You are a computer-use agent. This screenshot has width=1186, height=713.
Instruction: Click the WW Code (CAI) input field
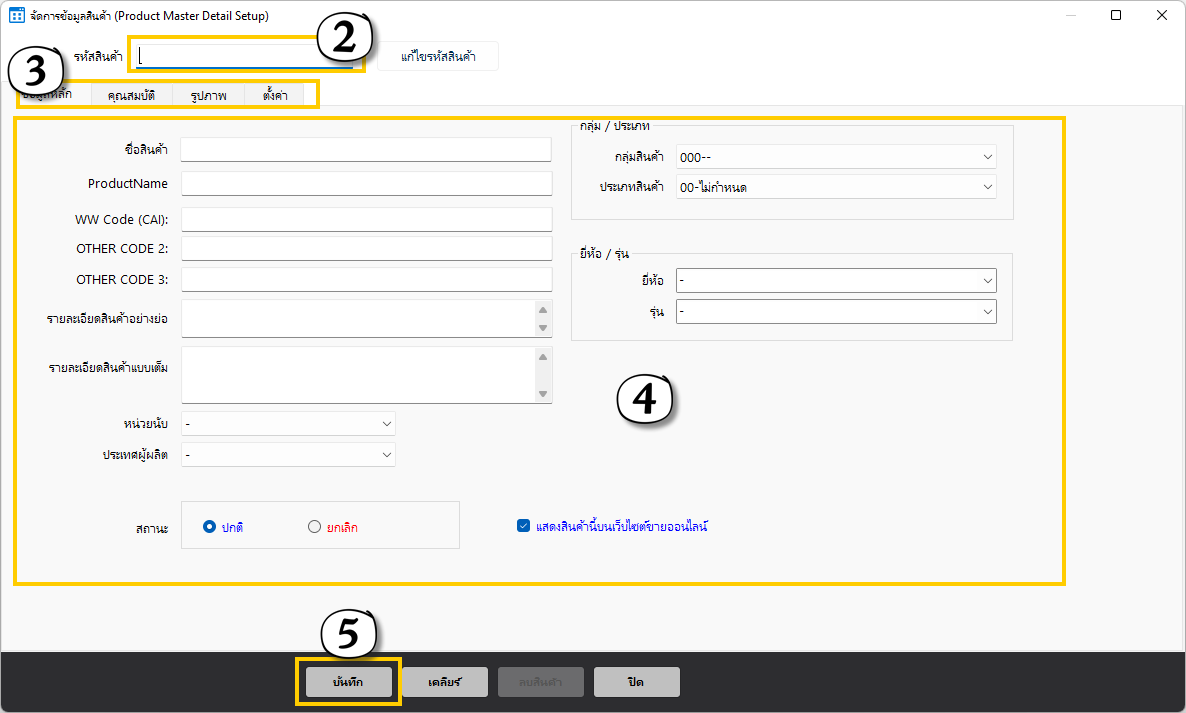[x=366, y=219]
